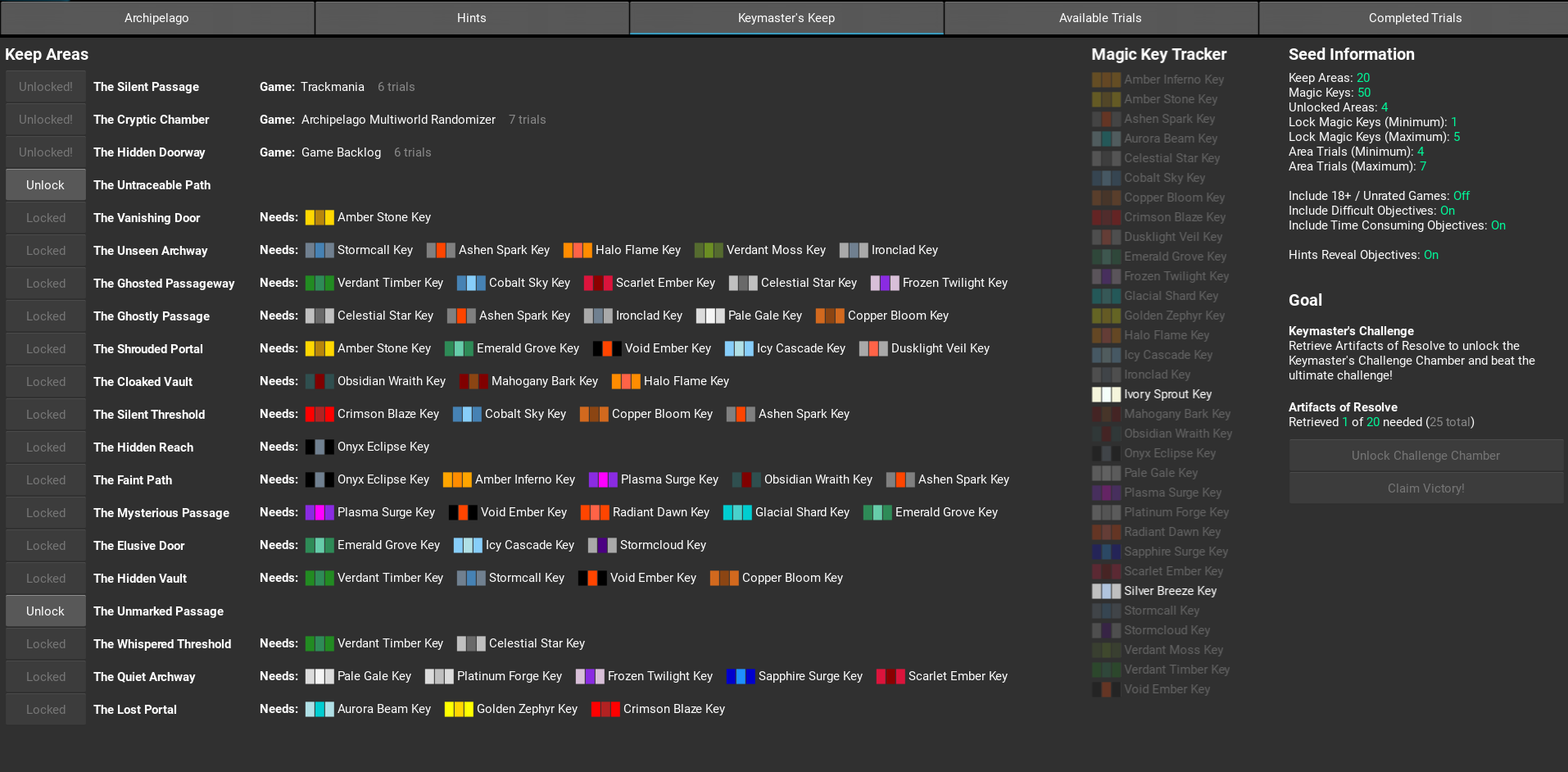Click the Unlocked! button for Silent Passage
This screenshot has width=1568, height=772.
pyautogui.click(x=46, y=87)
